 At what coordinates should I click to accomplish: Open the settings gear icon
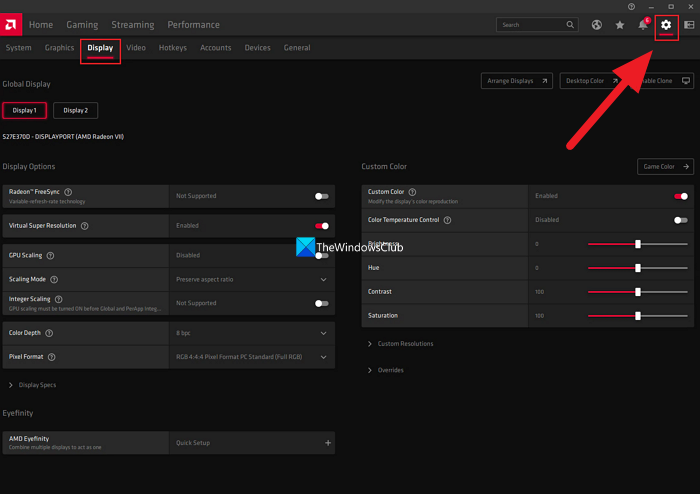(x=666, y=25)
